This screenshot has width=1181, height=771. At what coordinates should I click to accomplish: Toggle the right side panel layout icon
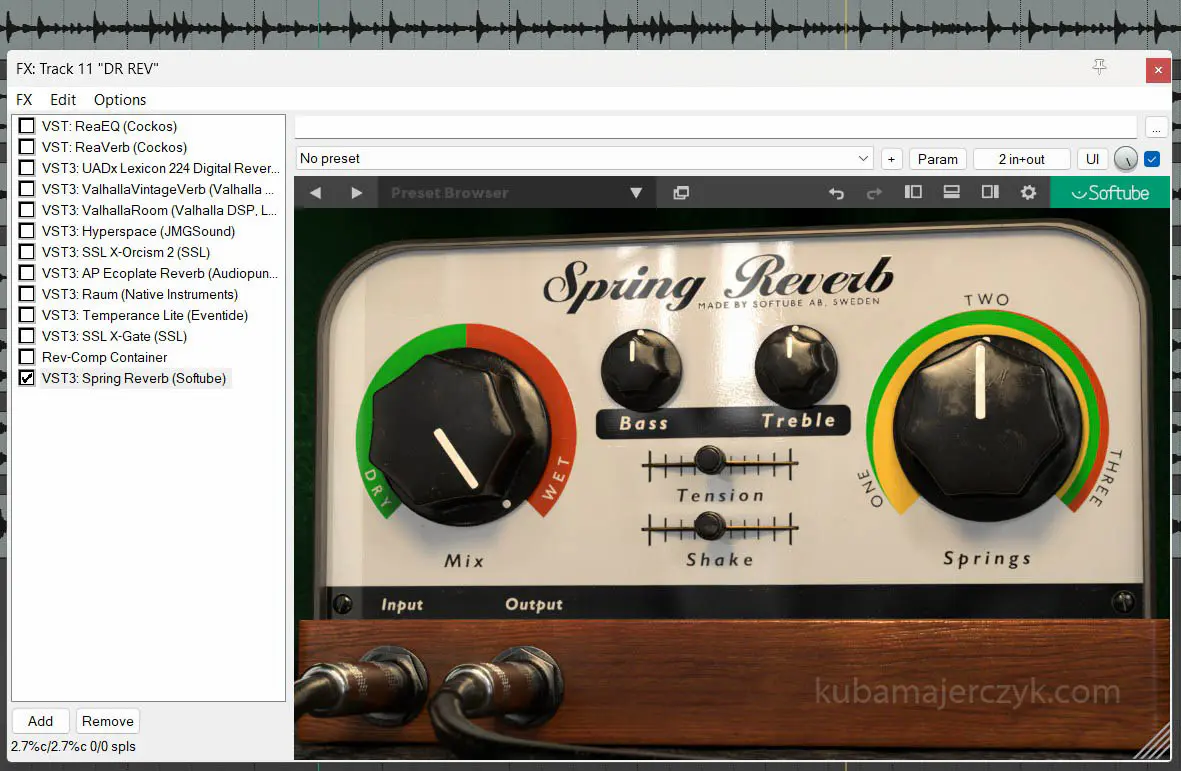click(990, 192)
